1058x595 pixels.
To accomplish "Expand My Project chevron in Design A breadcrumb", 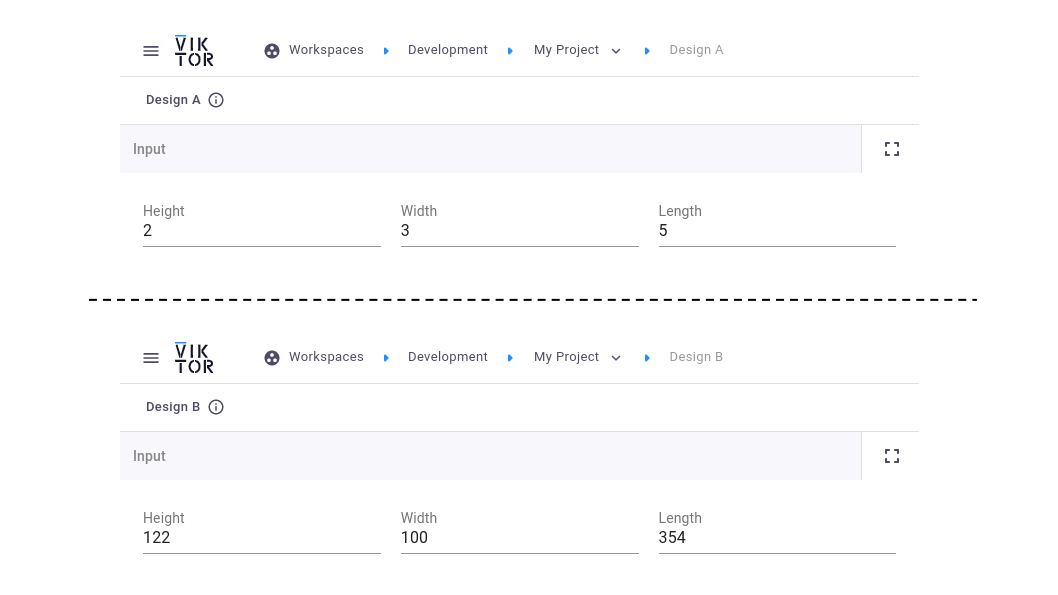I will click(x=616, y=51).
